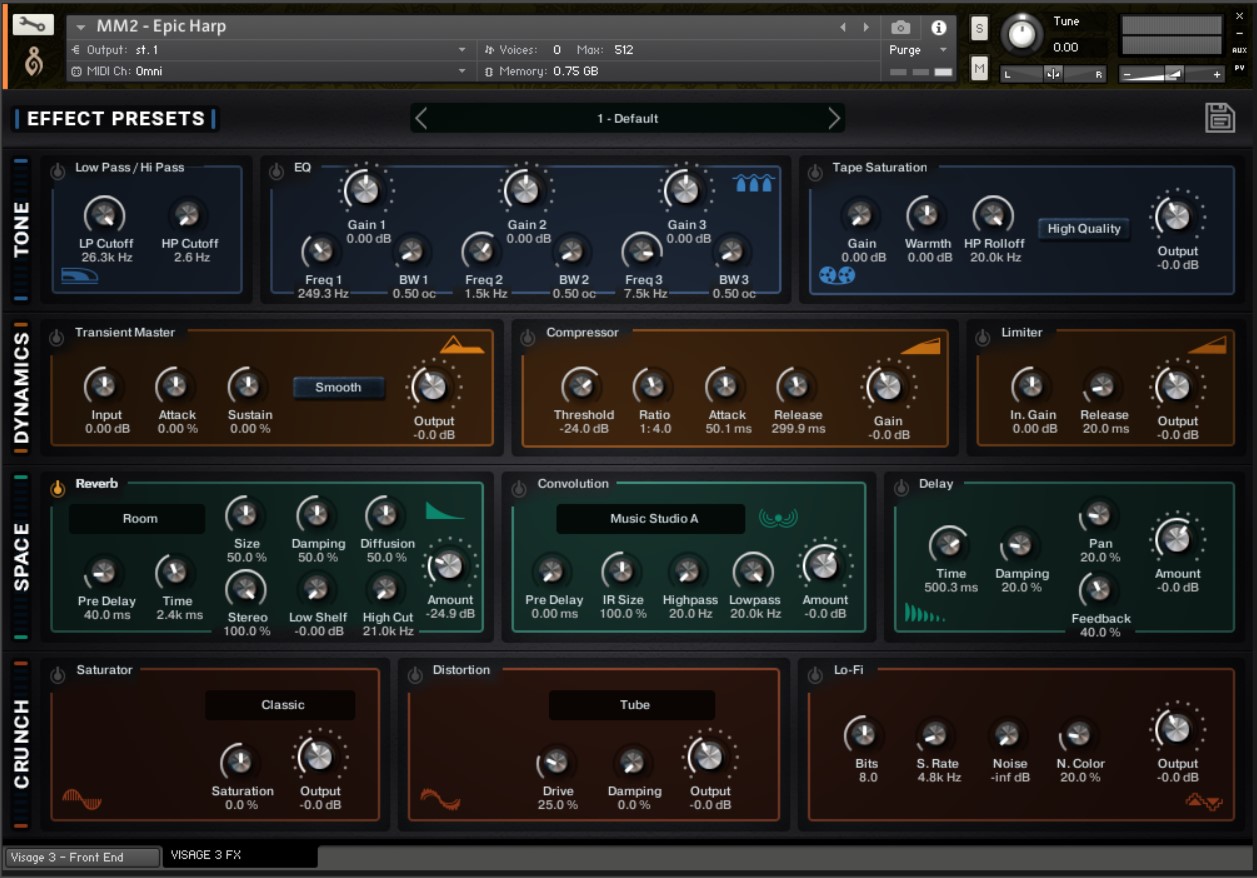The width and height of the screenshot is (1257, 878).
Task: Toggle the EQ power button
Action: click(277, 171)
